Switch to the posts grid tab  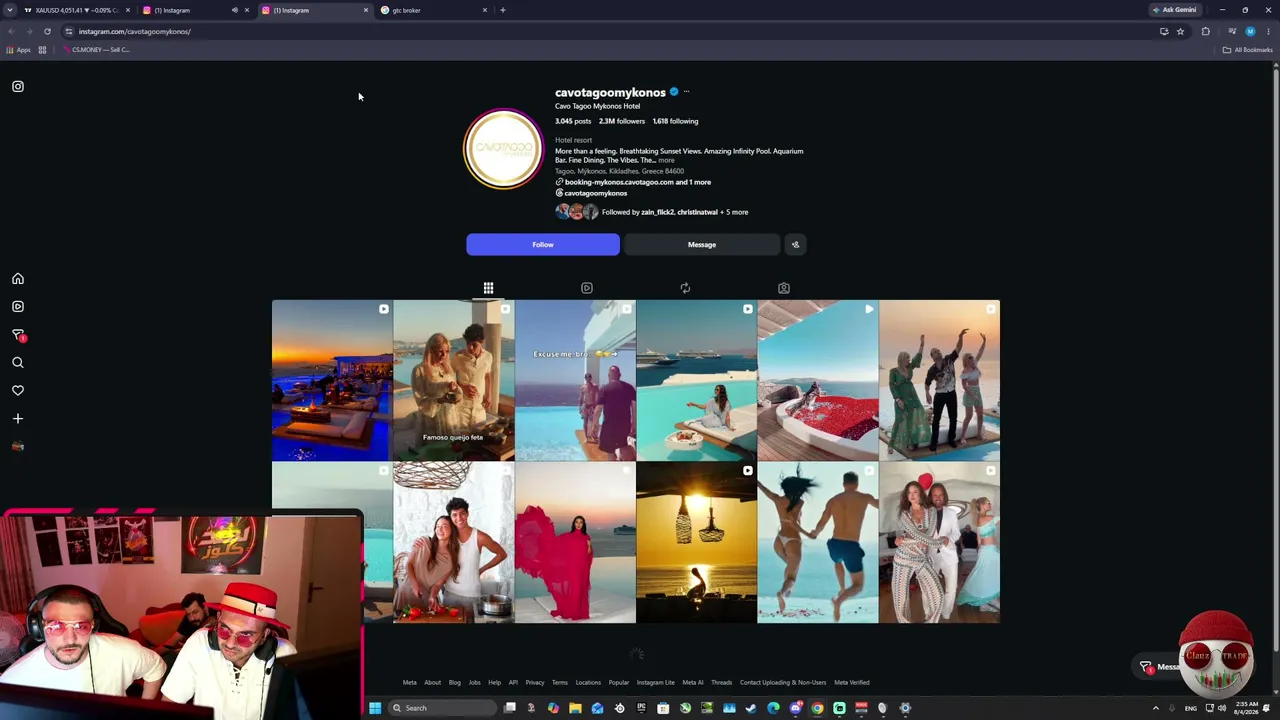[x=488, y=288]
